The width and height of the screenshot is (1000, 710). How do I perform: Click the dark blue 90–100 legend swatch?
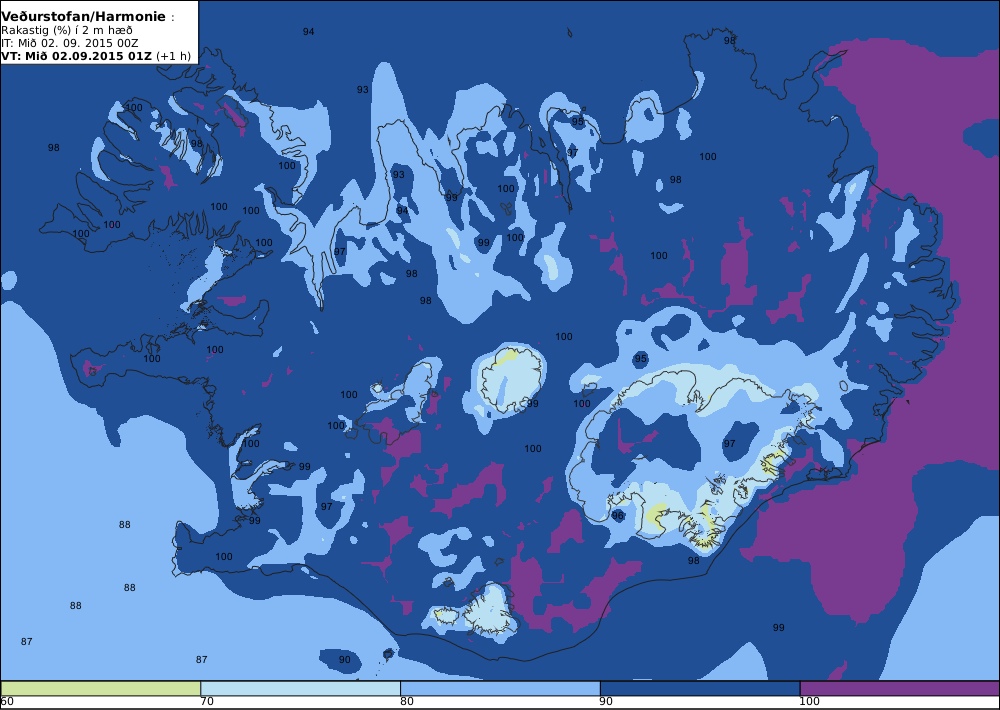700,688
